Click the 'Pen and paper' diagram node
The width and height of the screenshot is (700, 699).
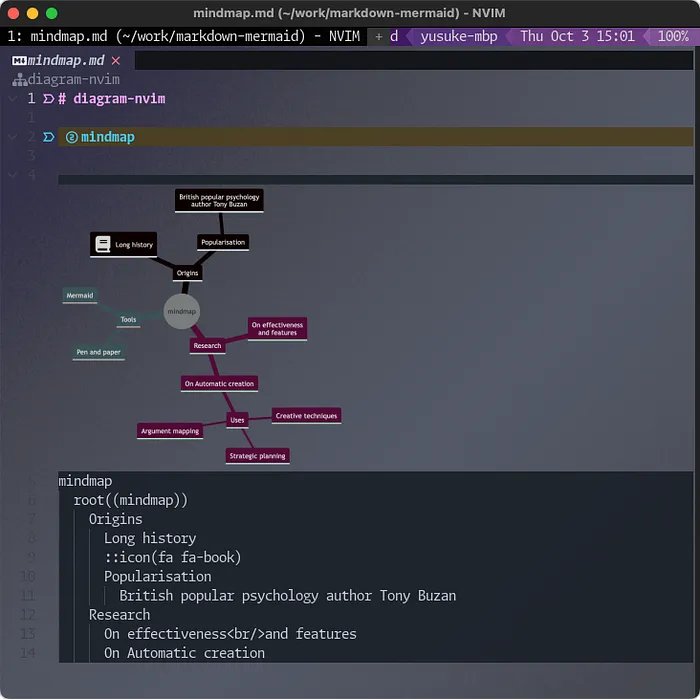[98, 352]
